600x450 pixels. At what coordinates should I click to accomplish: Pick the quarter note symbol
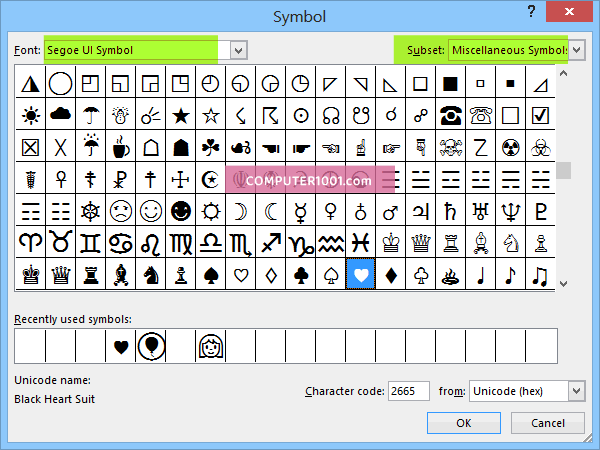480,275
